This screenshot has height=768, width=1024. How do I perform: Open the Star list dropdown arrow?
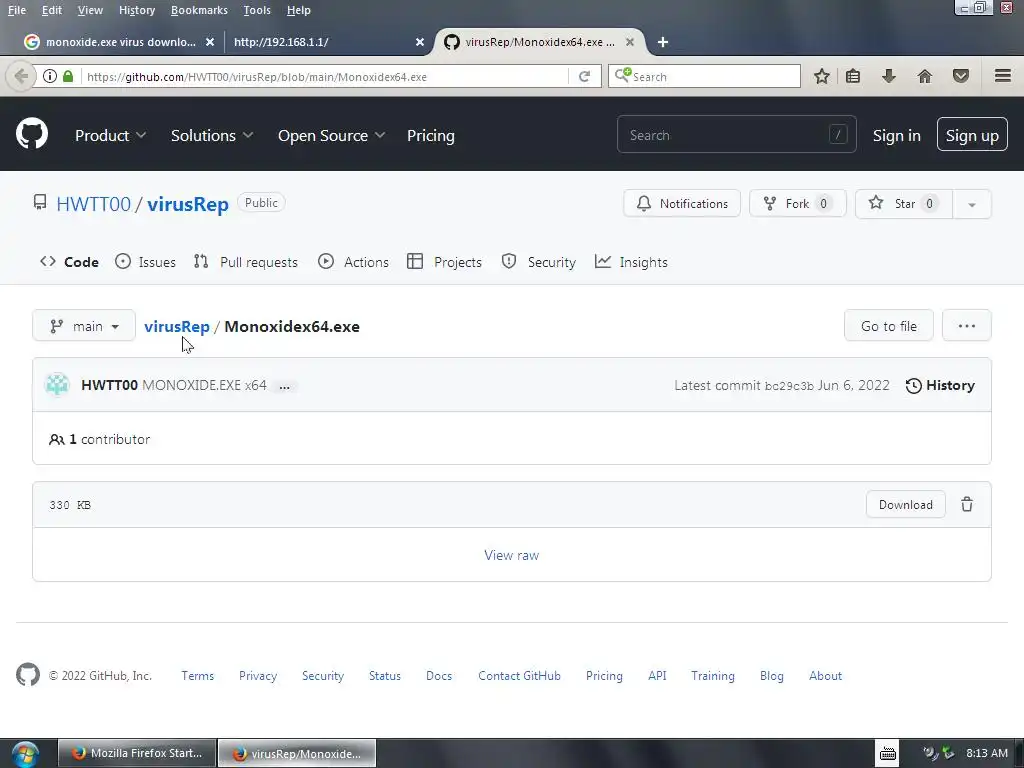972,204
